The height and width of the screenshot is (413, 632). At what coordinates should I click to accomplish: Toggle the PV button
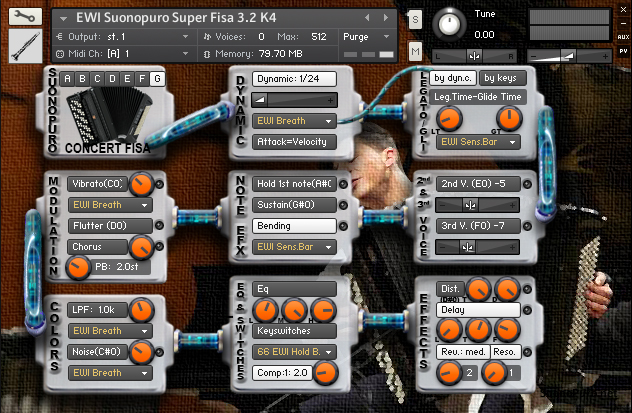(623, 51)
